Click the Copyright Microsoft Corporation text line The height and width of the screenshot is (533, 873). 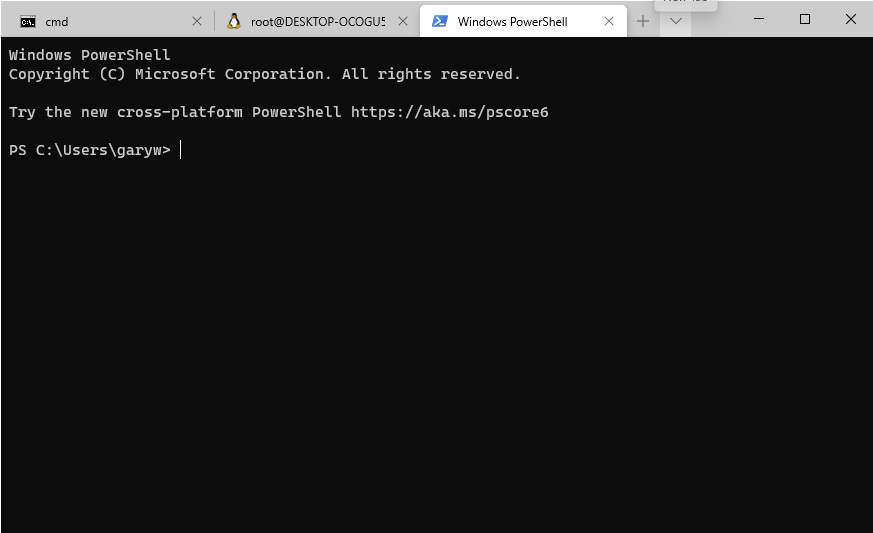[x=264, y=74]
